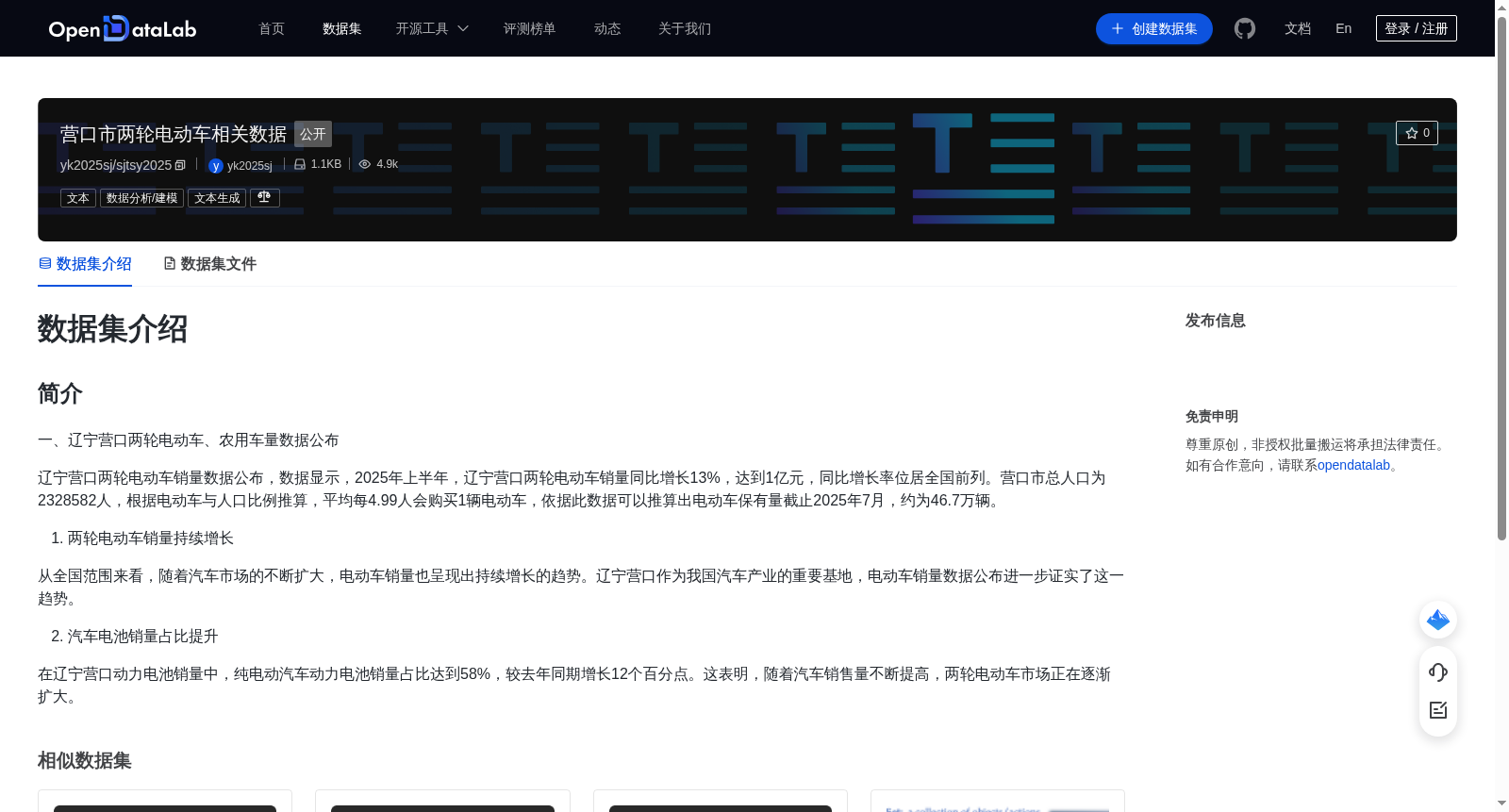Click the 文本生成 tag

coord(217,198)
